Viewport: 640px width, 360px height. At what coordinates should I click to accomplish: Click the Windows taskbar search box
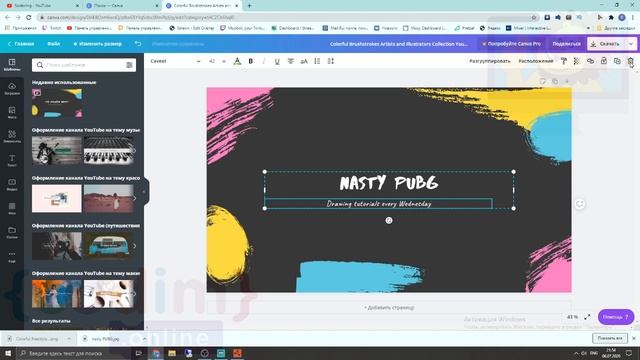coord(74,353)
